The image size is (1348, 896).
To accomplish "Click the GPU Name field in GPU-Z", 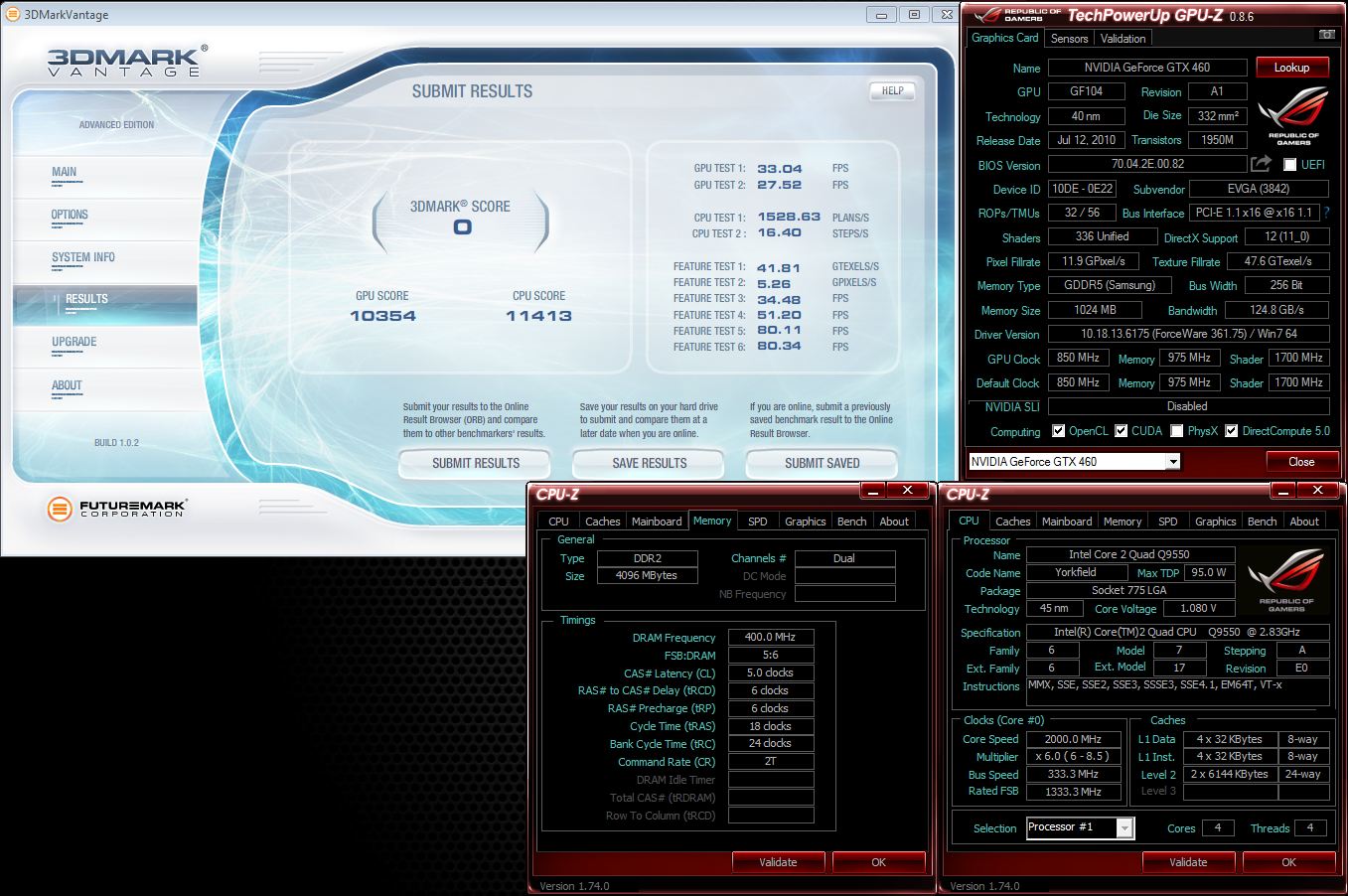I will [1146, 68].
